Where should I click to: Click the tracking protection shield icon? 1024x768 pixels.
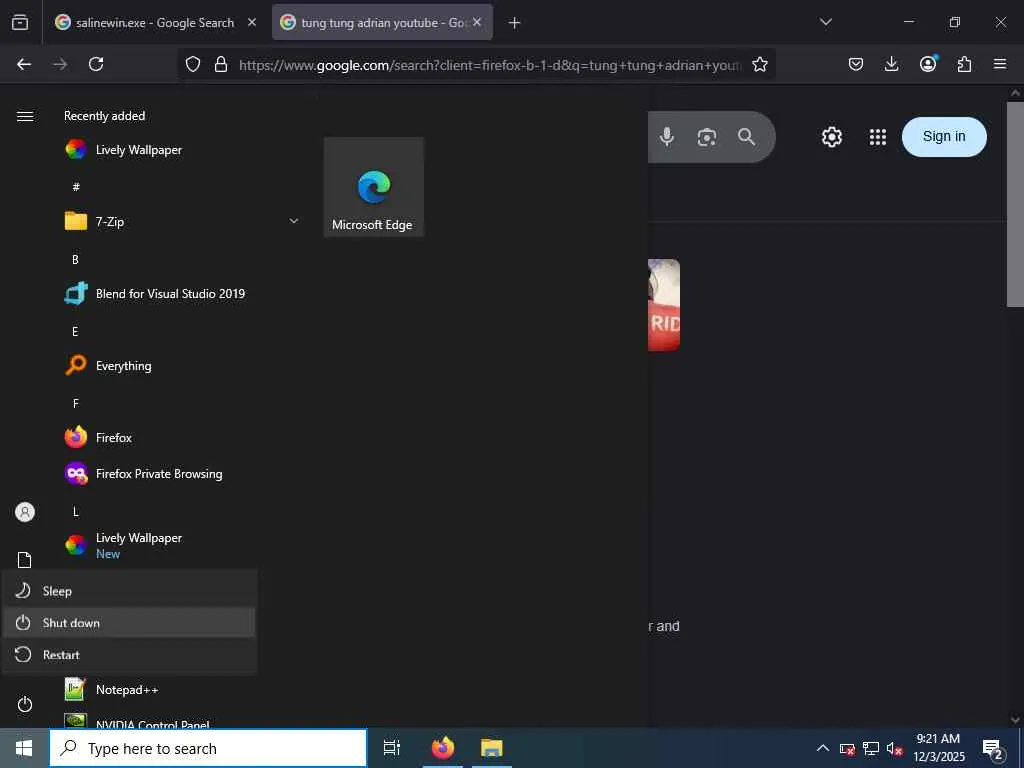click(193, 64)
